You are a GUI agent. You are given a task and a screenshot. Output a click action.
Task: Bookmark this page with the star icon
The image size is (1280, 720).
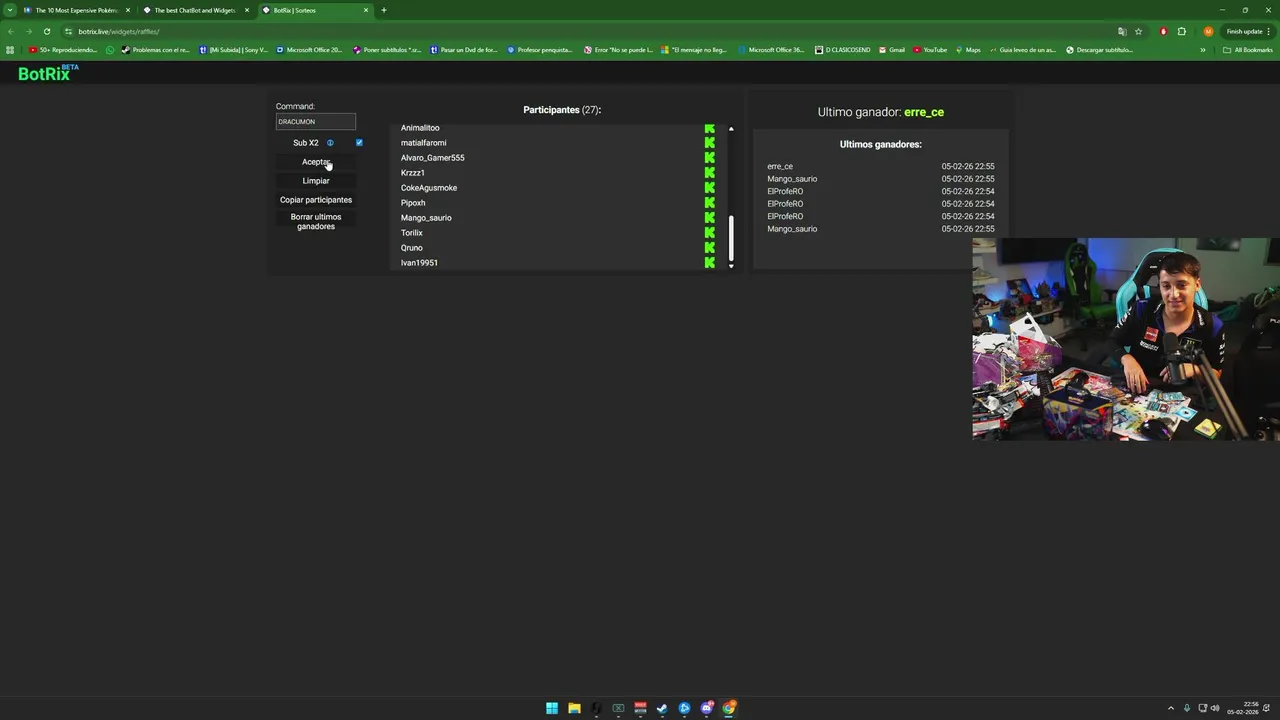(x=1138, y=31)
